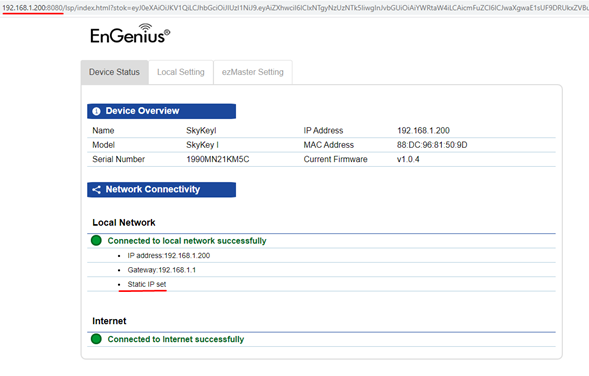The image size is (589, 376).
Task: Click the info icon in Device Overview header
Action: click(96, 111)
